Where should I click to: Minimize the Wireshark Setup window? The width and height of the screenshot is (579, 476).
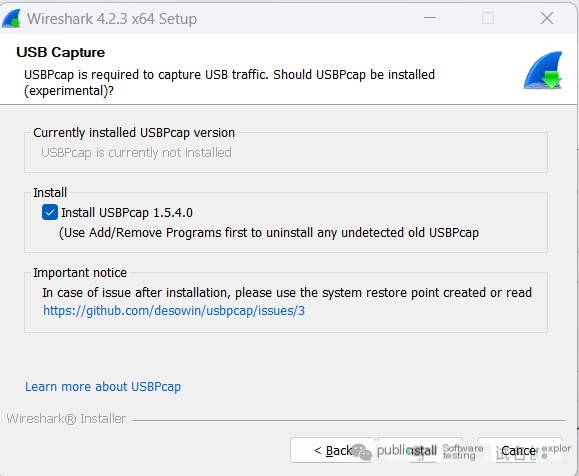click(x=429, y=18)
